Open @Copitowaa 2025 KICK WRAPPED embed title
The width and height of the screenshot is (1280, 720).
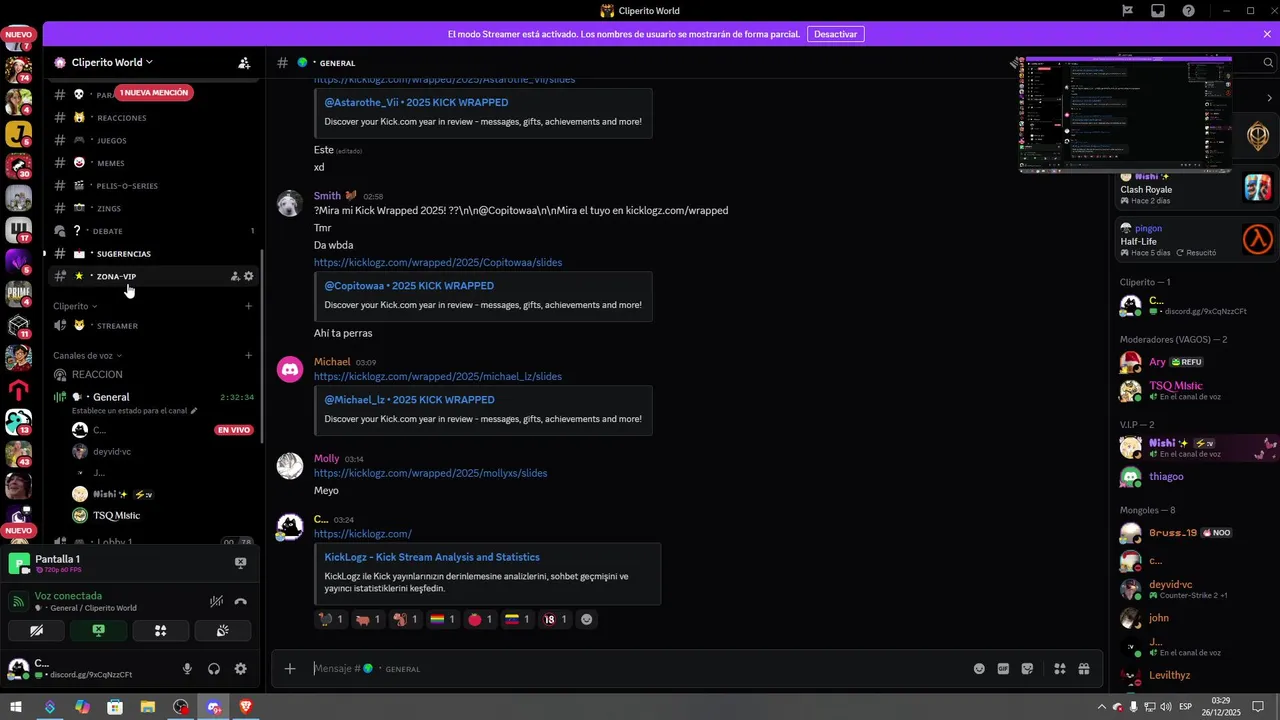(x=409, y=285)
